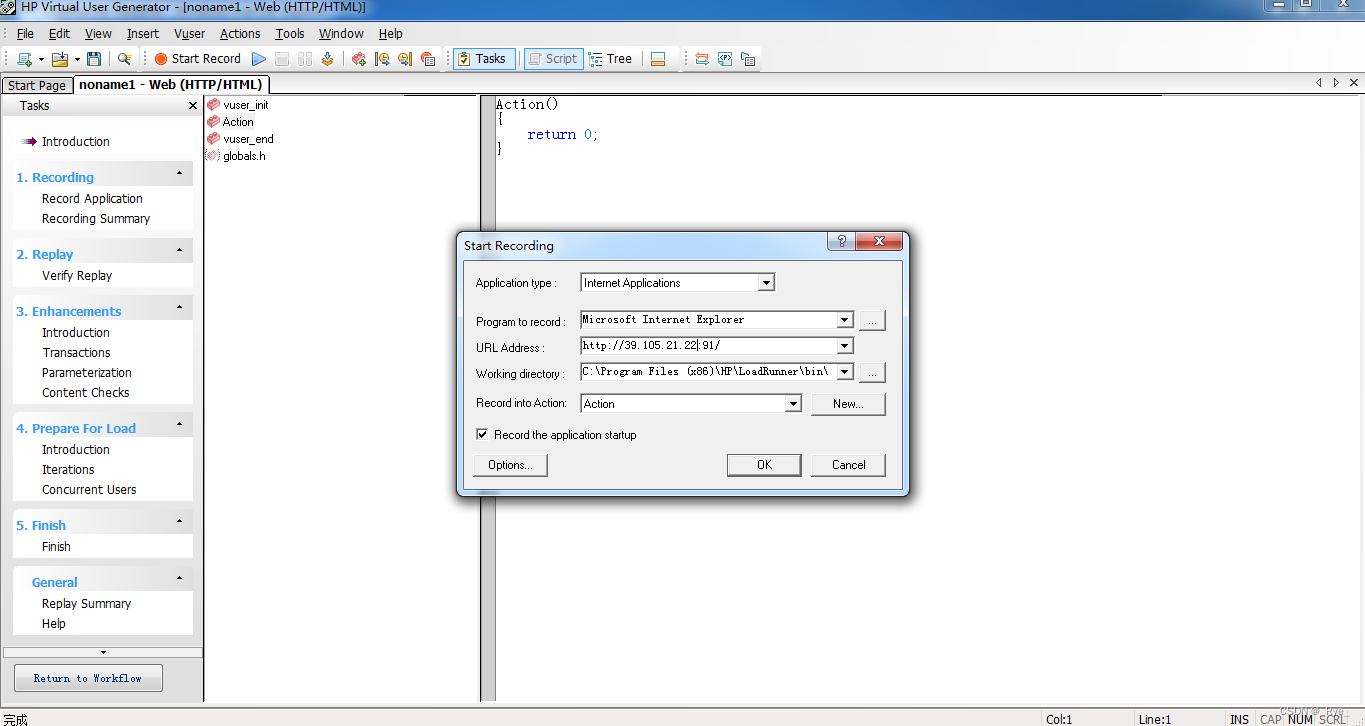Toggle the Output Window icon
Image resolution: width=1365 pixels, height=726 pixels.
coord(658,59)
